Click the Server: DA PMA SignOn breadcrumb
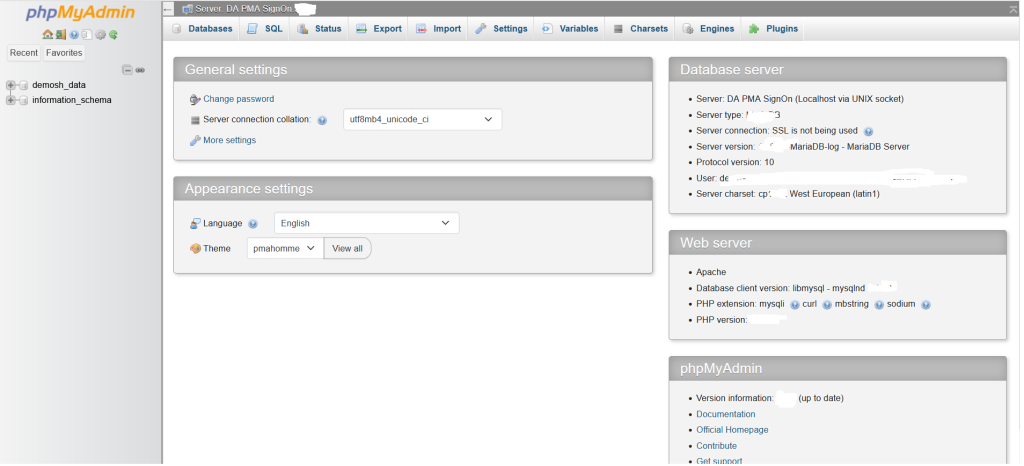The width and height of the screenshot is (1024, 466). pos(243,9)
